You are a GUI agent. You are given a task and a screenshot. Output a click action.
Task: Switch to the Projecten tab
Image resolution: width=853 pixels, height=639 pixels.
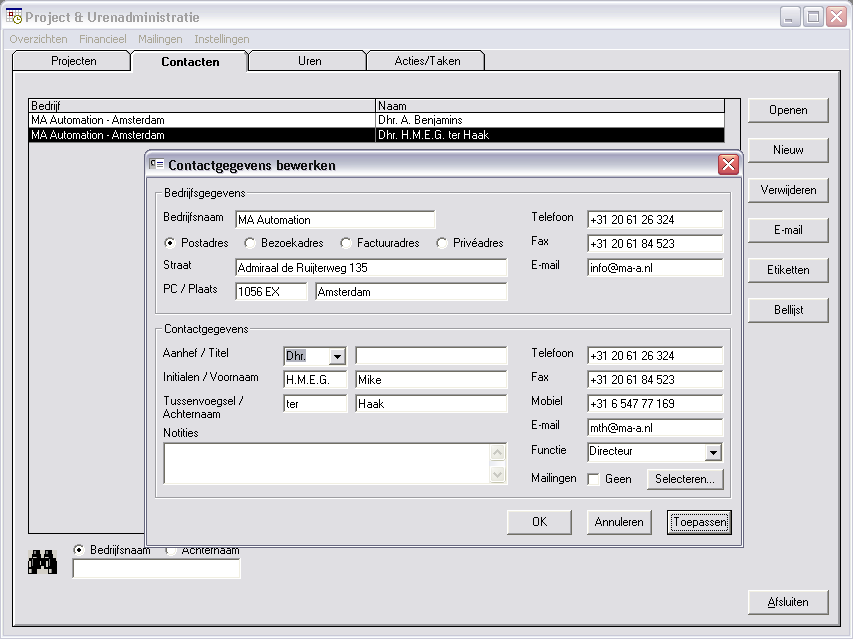tap(73, 61)
